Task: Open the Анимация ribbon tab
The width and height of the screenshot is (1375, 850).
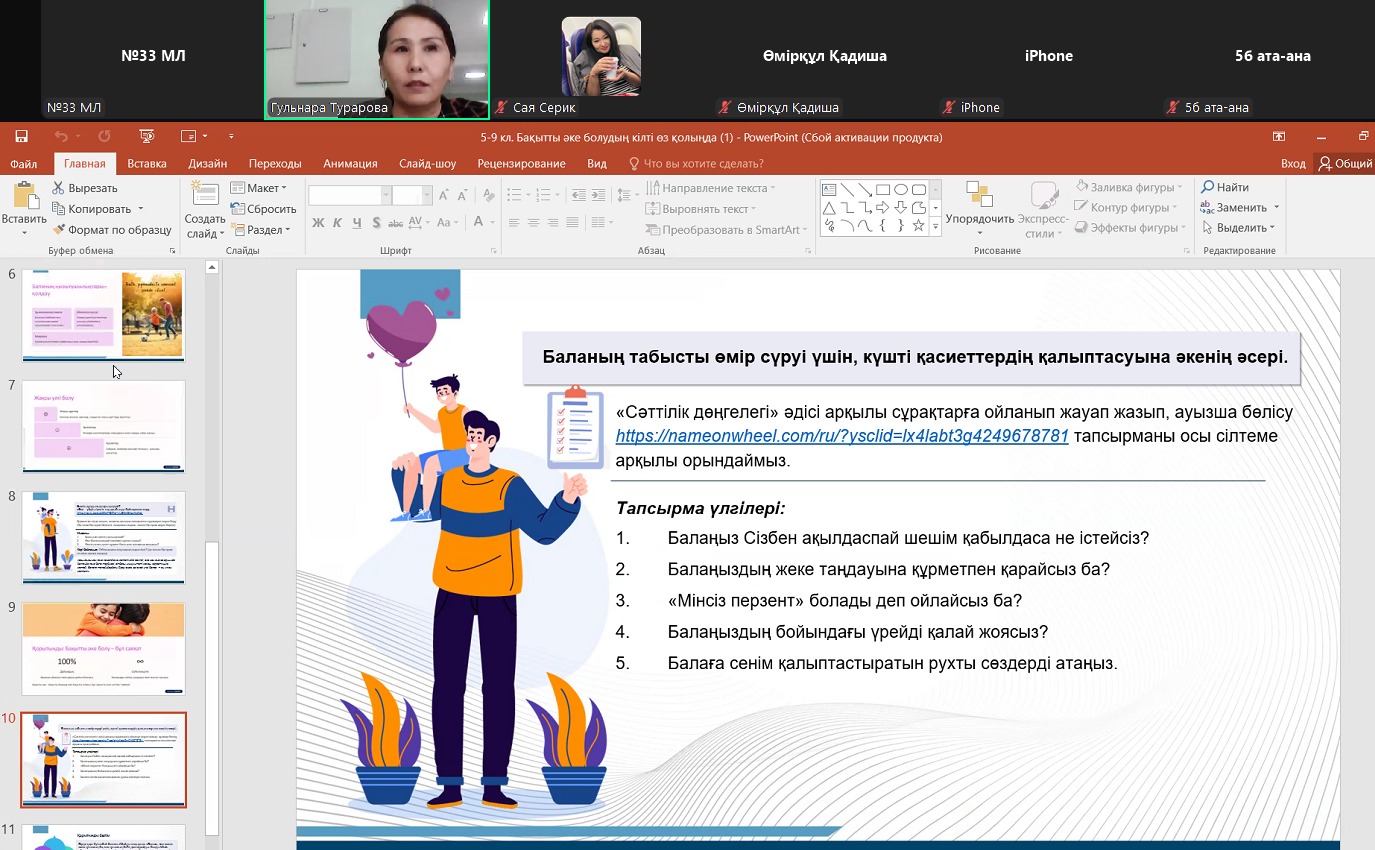Action: [350, 164]
